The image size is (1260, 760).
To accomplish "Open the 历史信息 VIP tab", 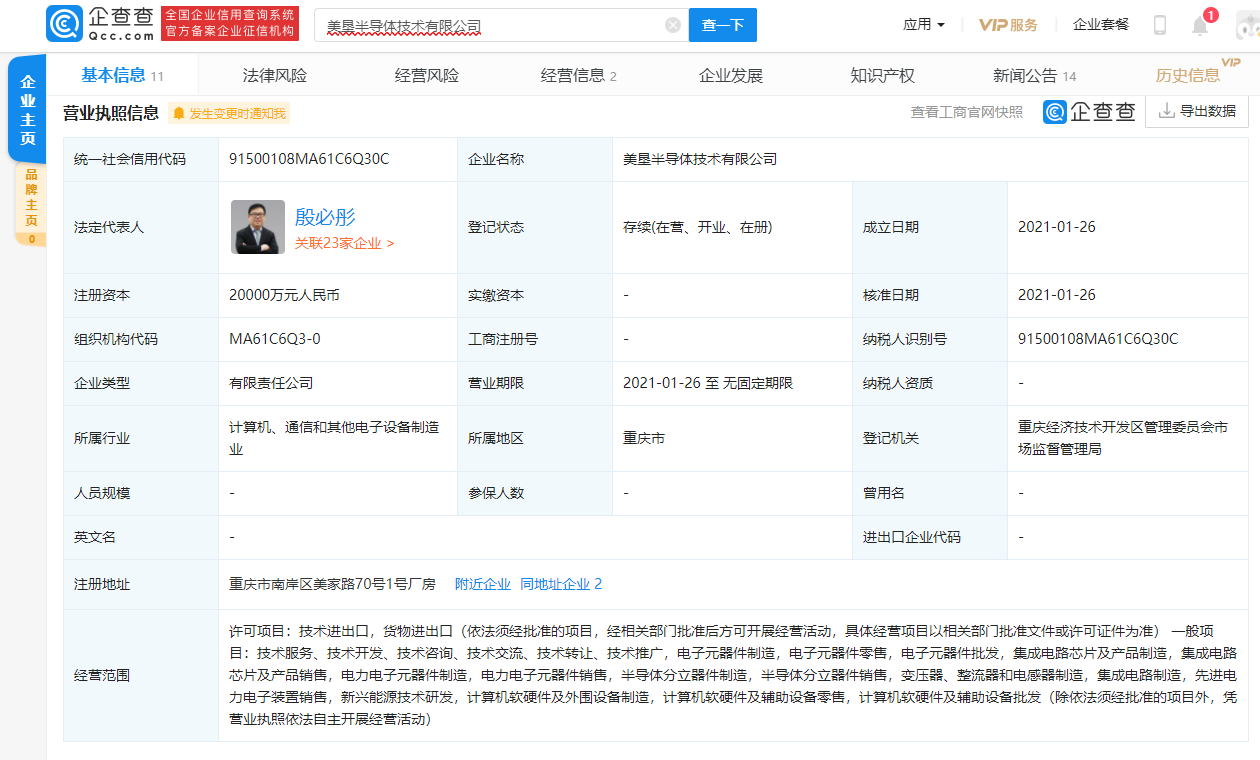I will tap(1190, 75).
